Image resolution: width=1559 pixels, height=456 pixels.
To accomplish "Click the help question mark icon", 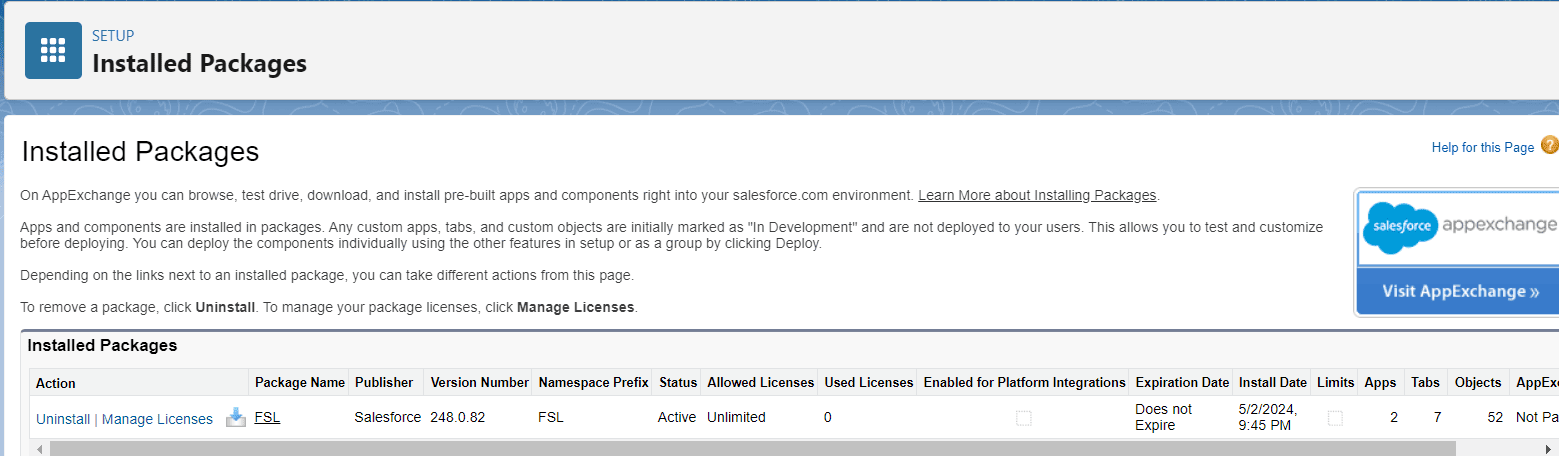I will coord(1549,146).
